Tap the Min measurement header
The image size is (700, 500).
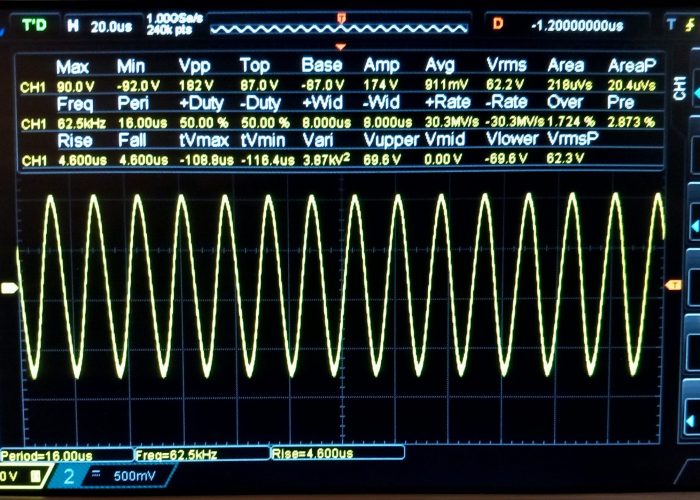coord(131,67)
